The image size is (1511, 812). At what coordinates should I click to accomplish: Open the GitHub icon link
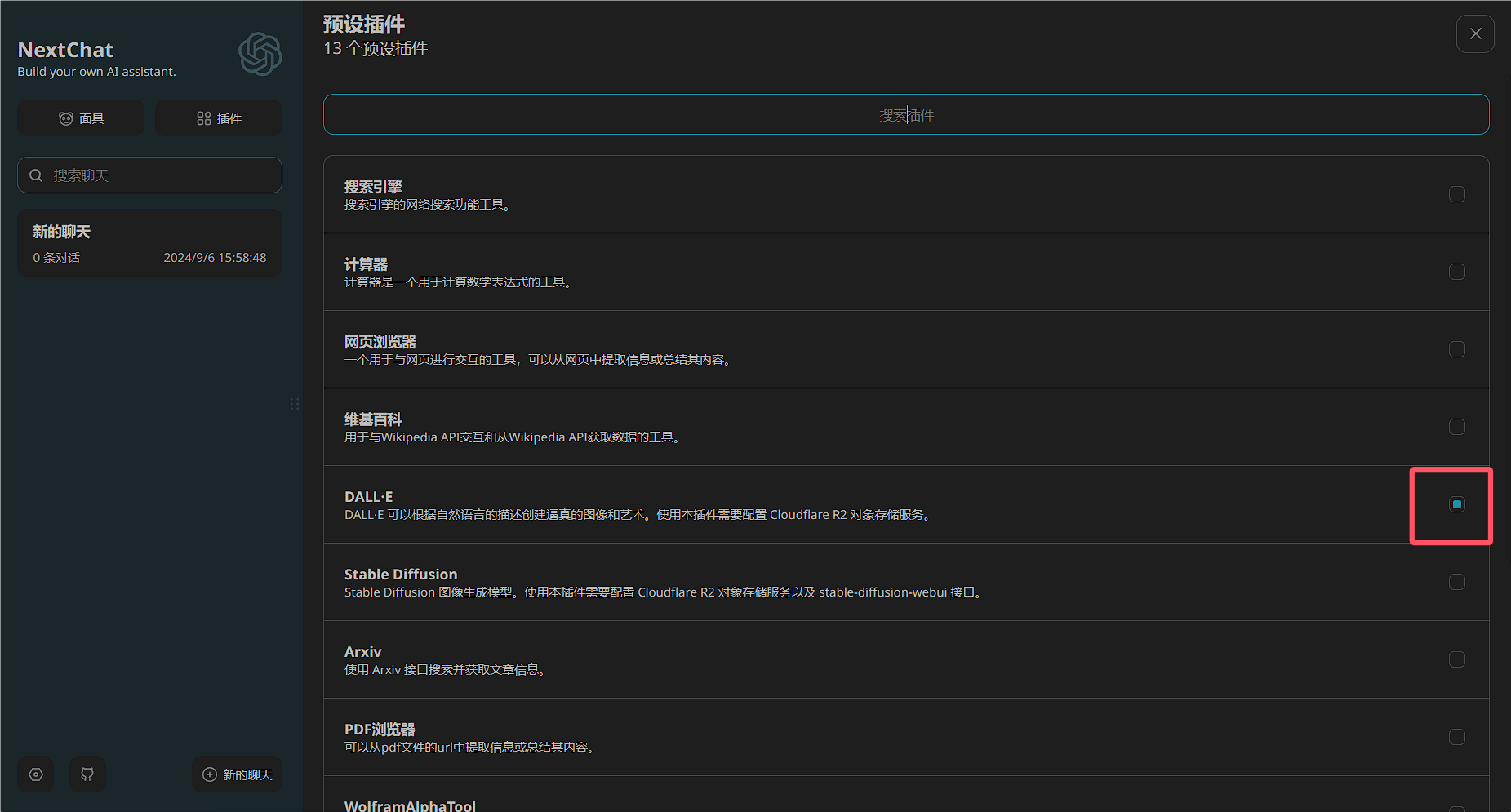(87, 774)
